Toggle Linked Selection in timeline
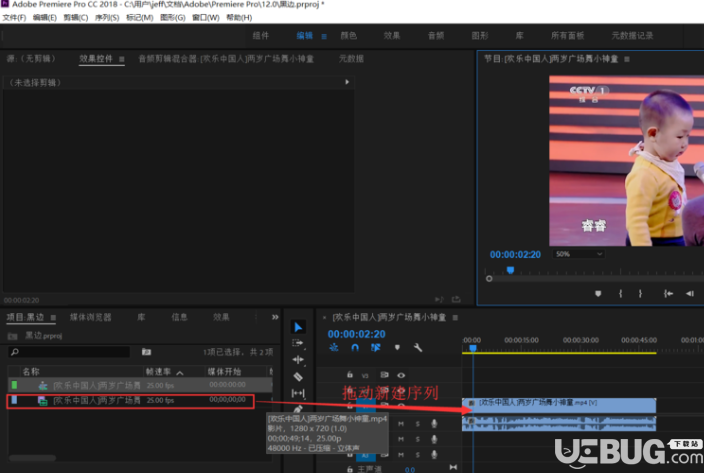Screen dimensions: 704x473 (376, 347)
